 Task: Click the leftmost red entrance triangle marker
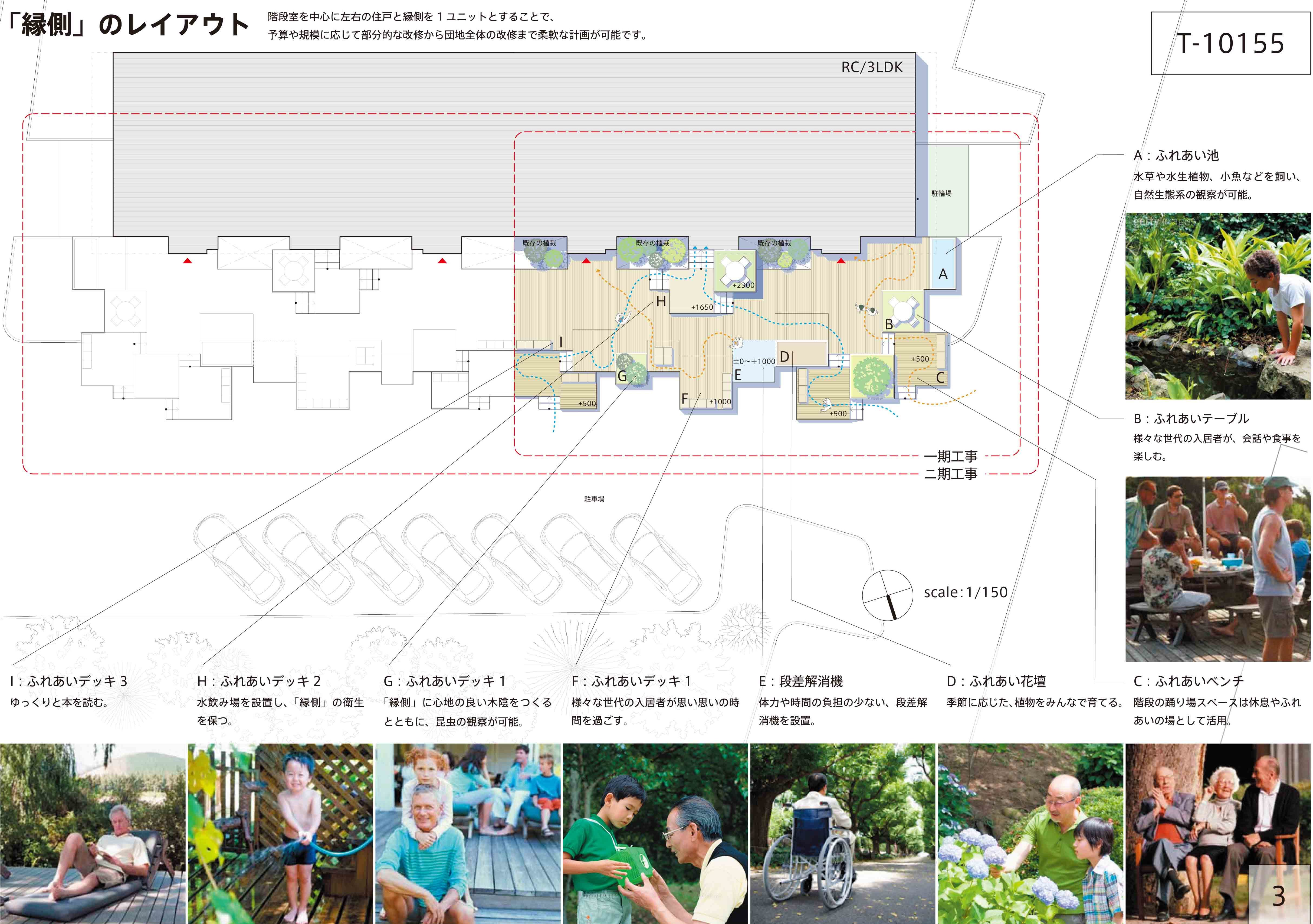pyautogui.click(x=187, y=261)
